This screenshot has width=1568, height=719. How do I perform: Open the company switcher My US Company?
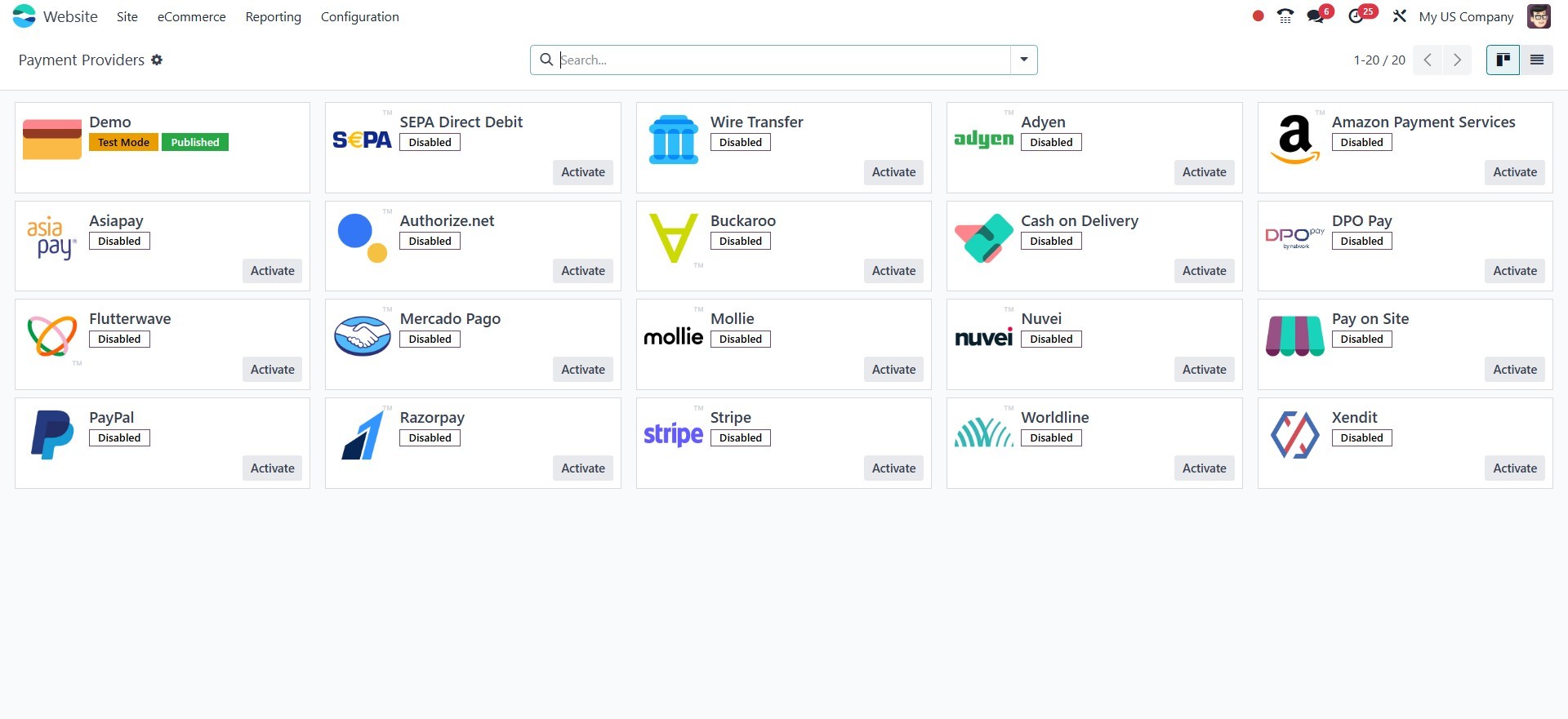coord(1466,16)
